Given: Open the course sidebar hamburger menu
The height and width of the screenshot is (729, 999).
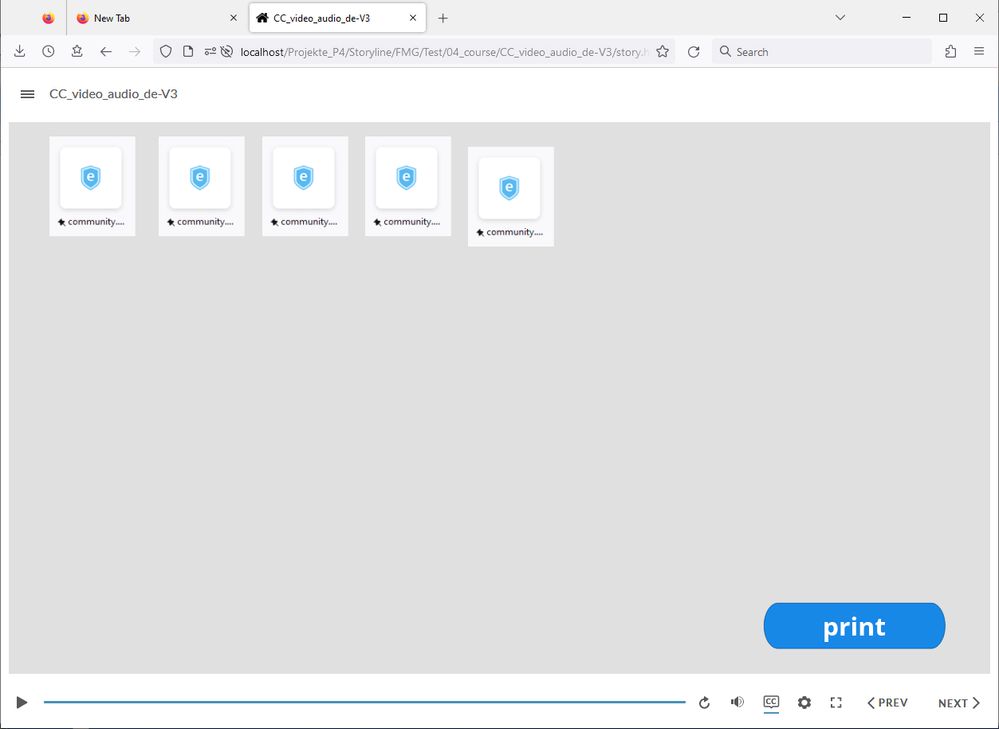Looking at the screenshot, I should pos(27,94).
